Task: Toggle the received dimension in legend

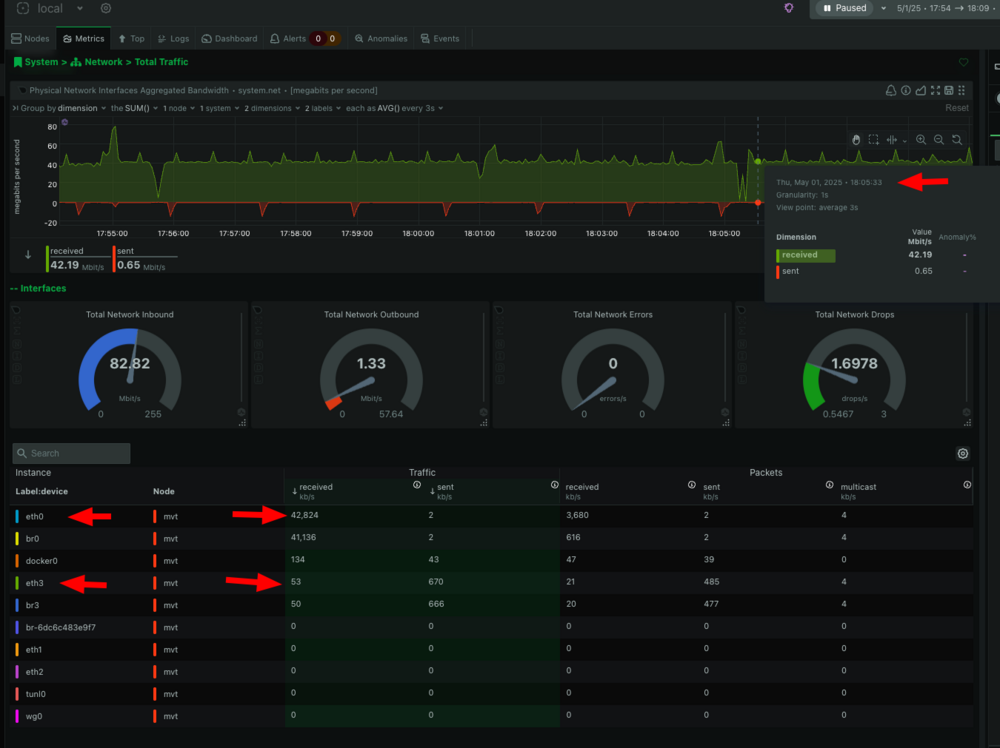Action: pos(75,259)
